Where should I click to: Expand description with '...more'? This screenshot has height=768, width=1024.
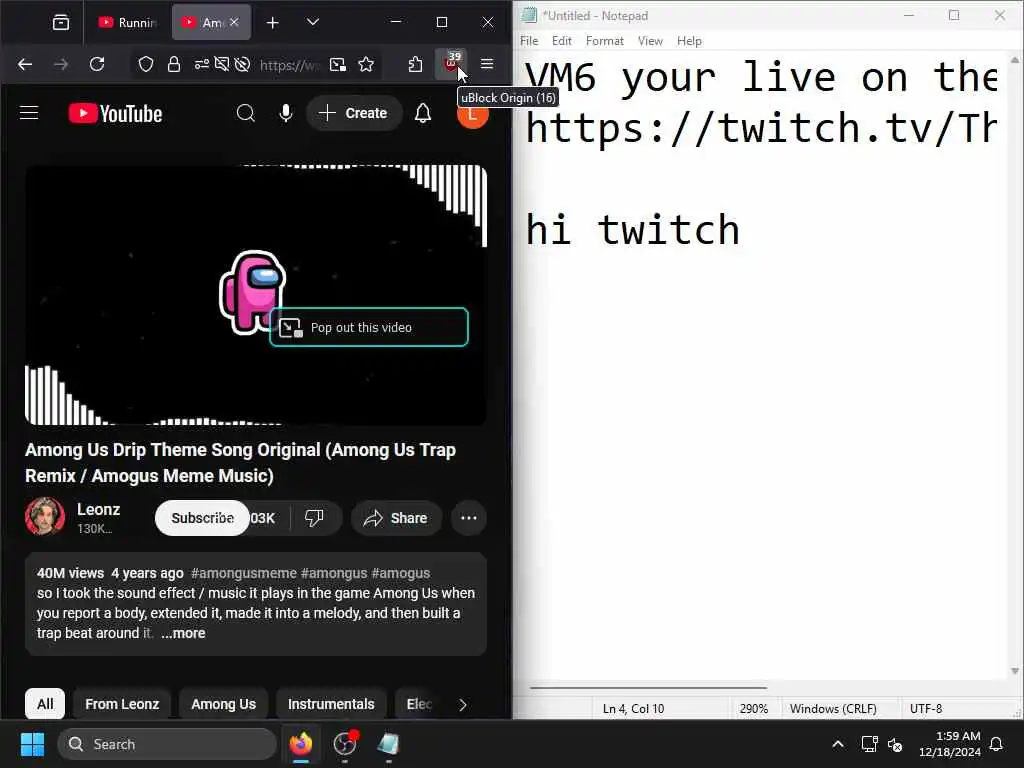(x=184, y=633)
